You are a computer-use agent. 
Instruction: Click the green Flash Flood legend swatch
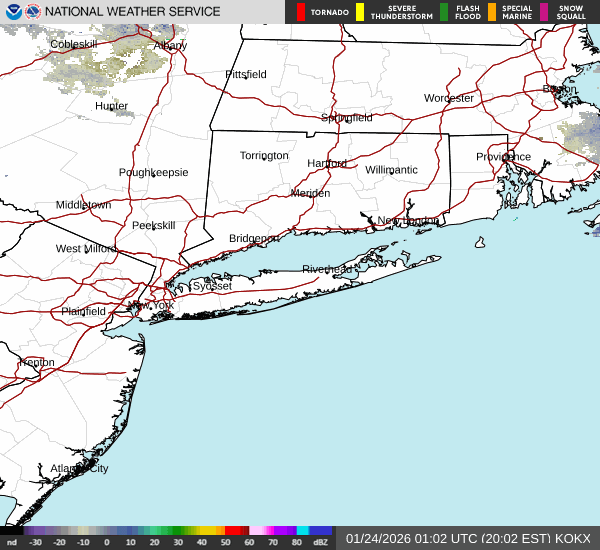tap(444, 12)
